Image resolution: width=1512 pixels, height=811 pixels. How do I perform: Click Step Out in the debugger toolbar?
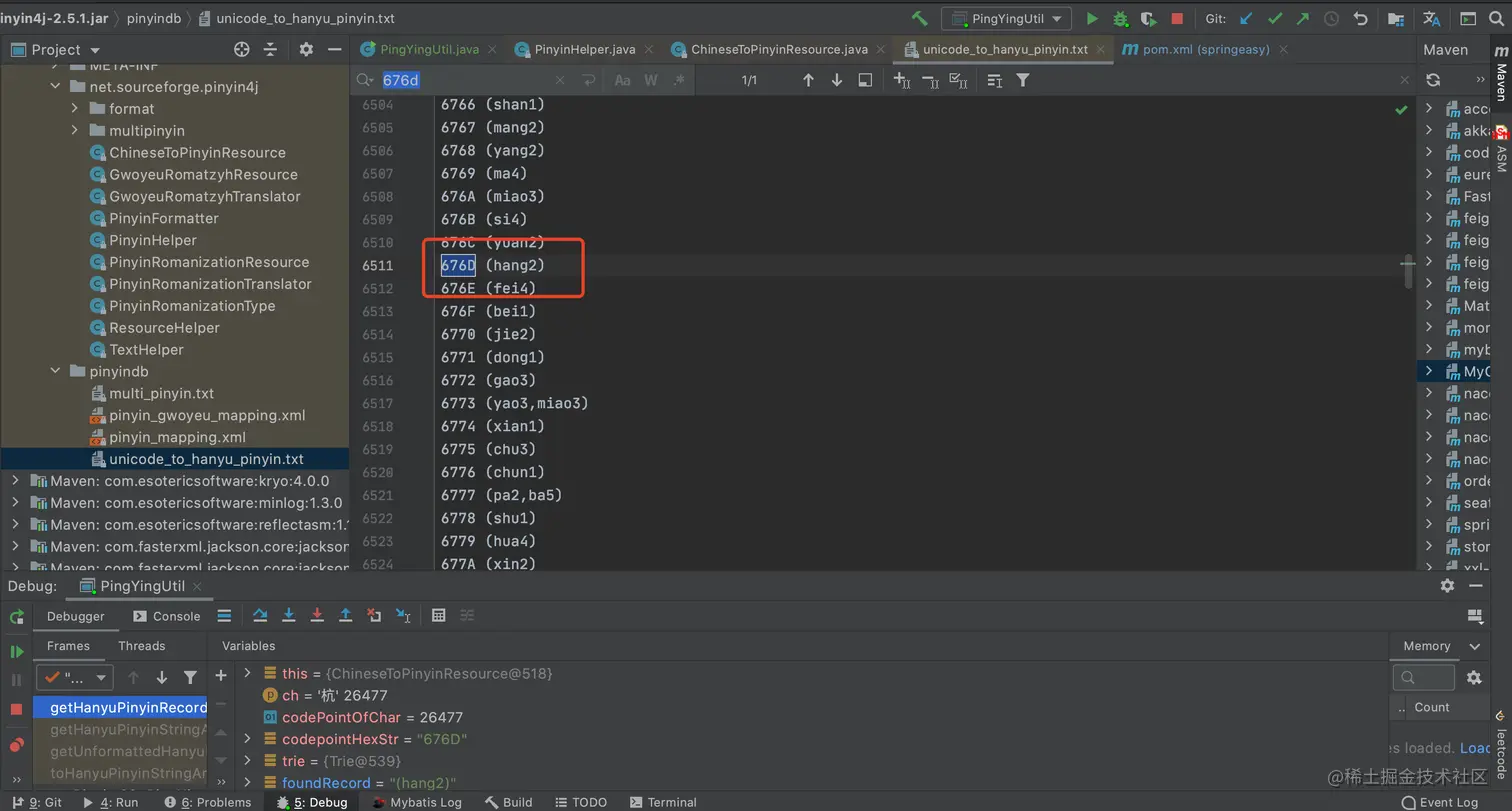click(346, 615)
